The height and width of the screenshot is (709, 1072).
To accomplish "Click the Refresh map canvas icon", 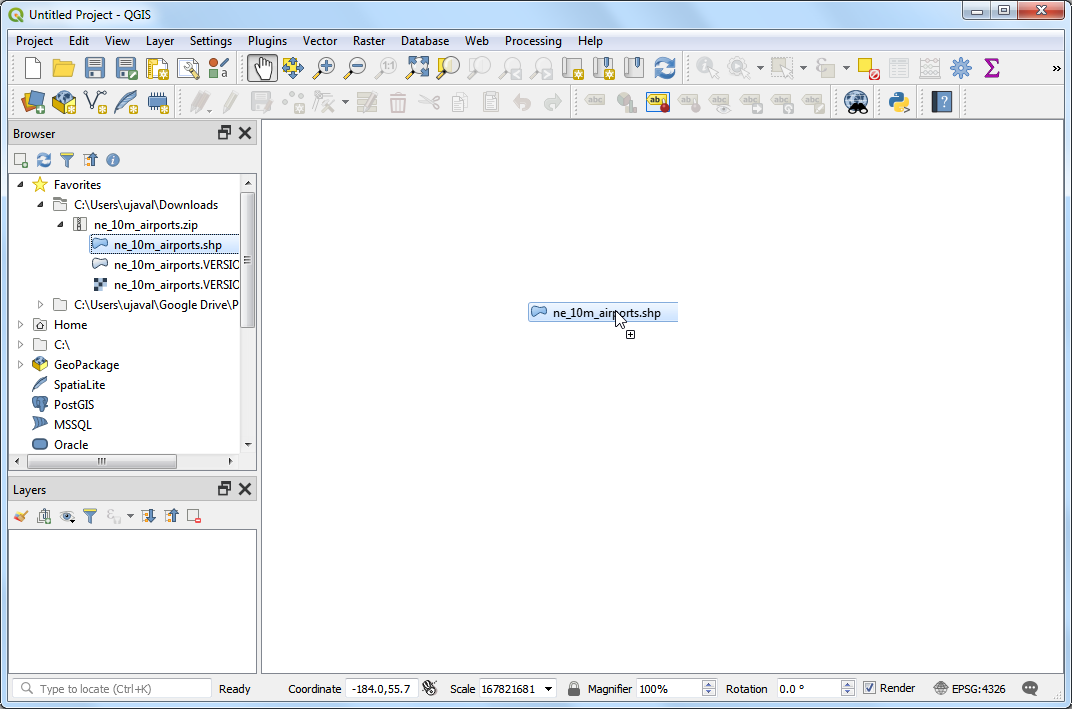I will coord(664,68).
